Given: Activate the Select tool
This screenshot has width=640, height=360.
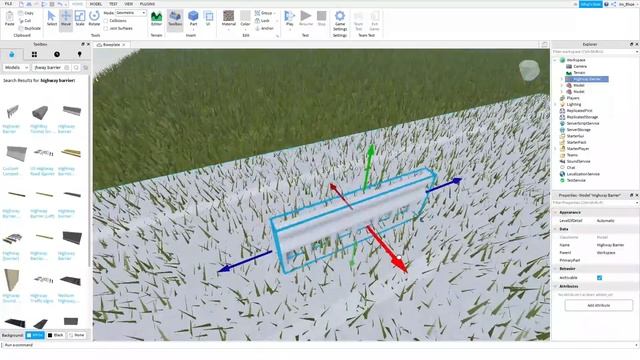Looking at the screenshot, I should tap(51, 19).
